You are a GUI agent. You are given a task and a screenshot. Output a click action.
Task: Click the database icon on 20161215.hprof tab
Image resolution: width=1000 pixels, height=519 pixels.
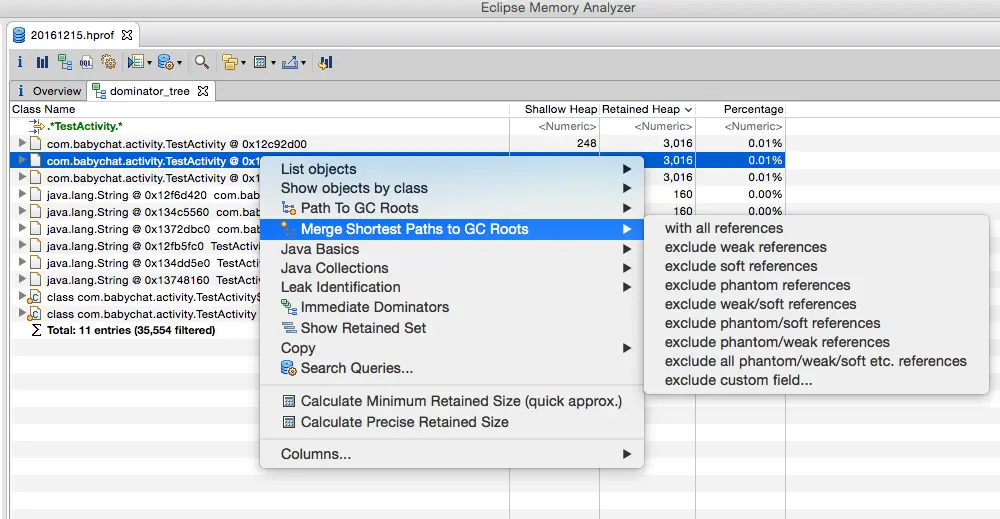[x=19, y=35]
